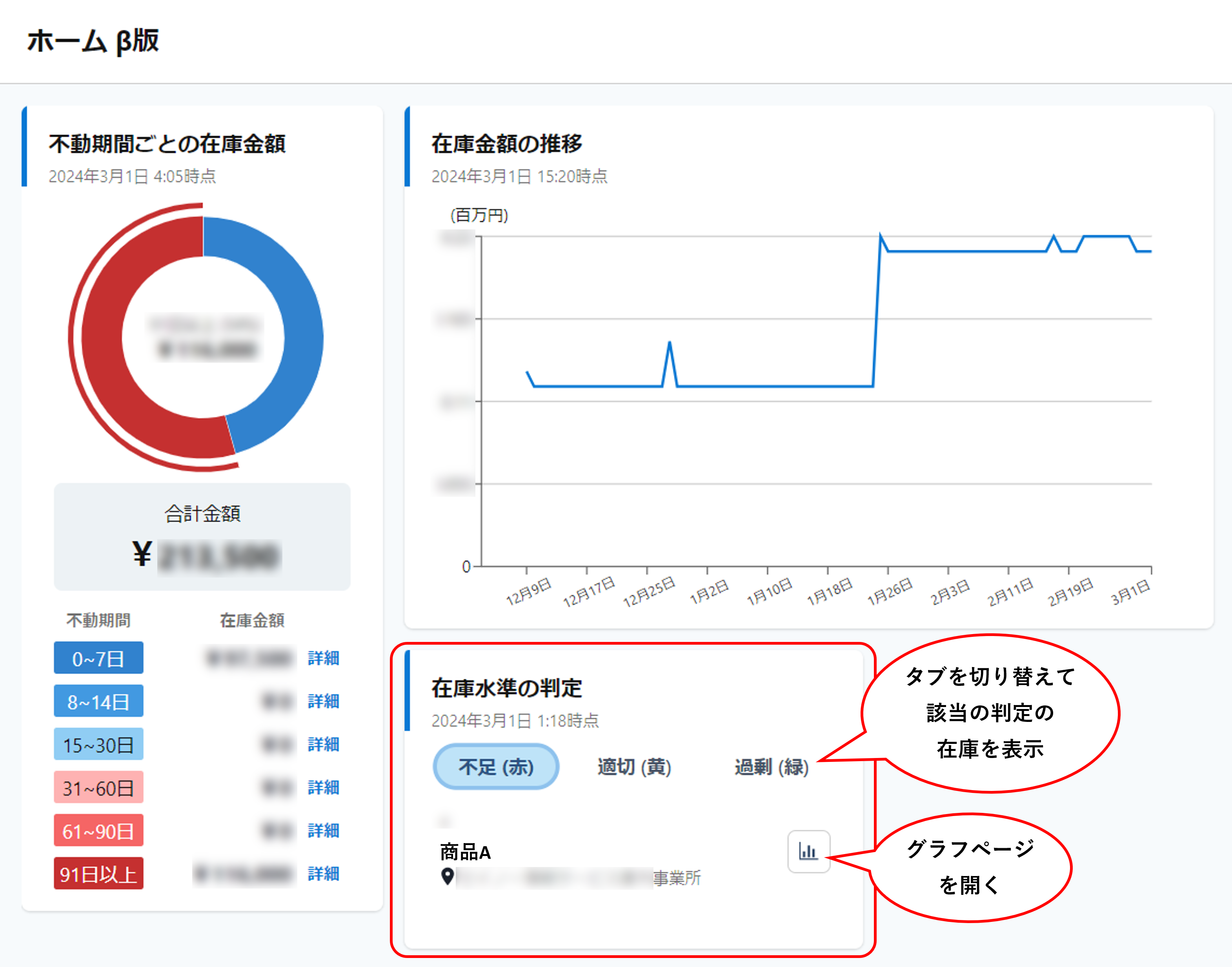This screenshot has width=1232, height=967.
Task: Open 詳細 link for 8~14日 row
Action: click(323, 701)
